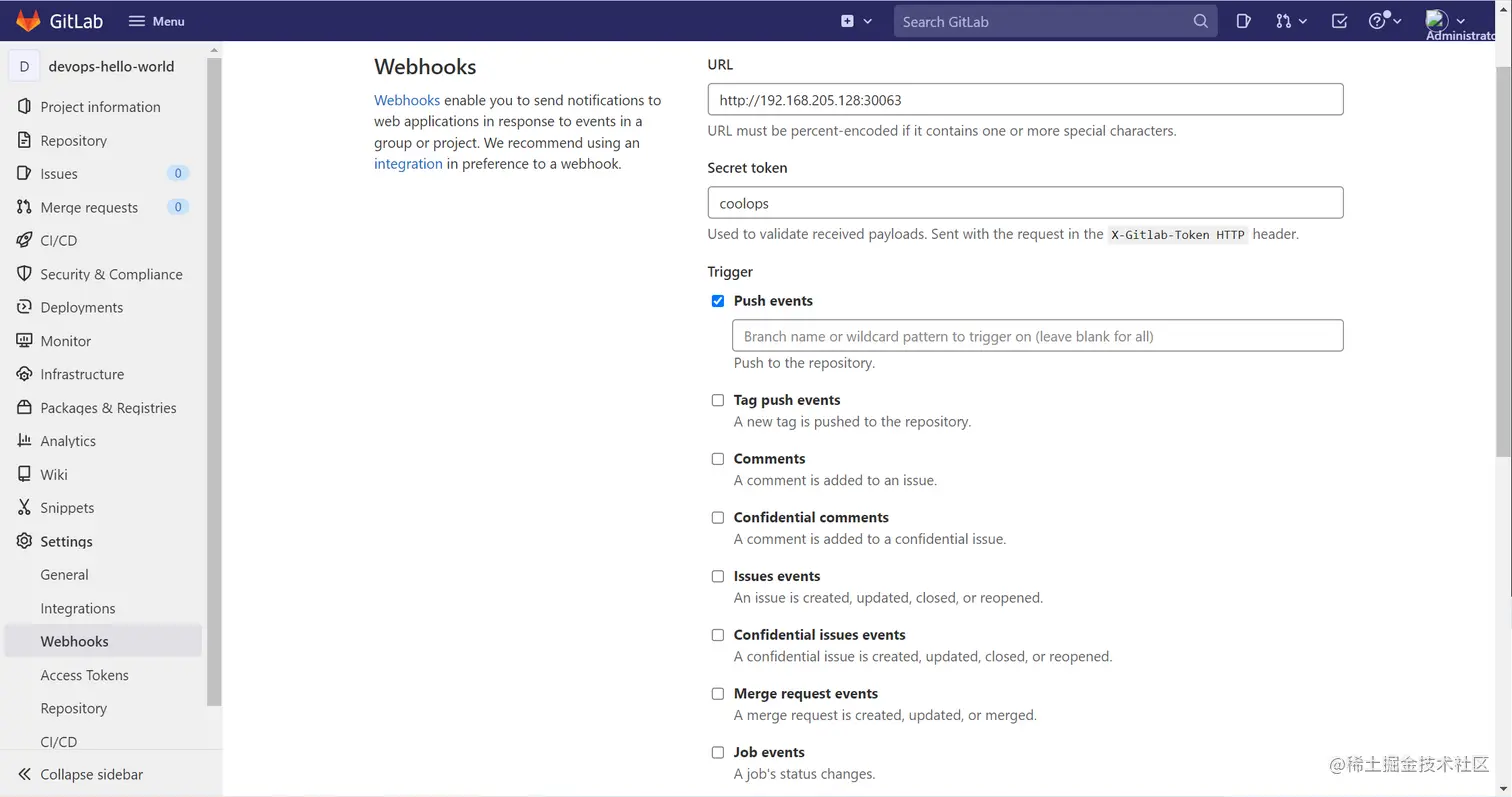Enable Issues events checkbox
1512x797 pixels.
pyautogui.click(x=717, y=576)
